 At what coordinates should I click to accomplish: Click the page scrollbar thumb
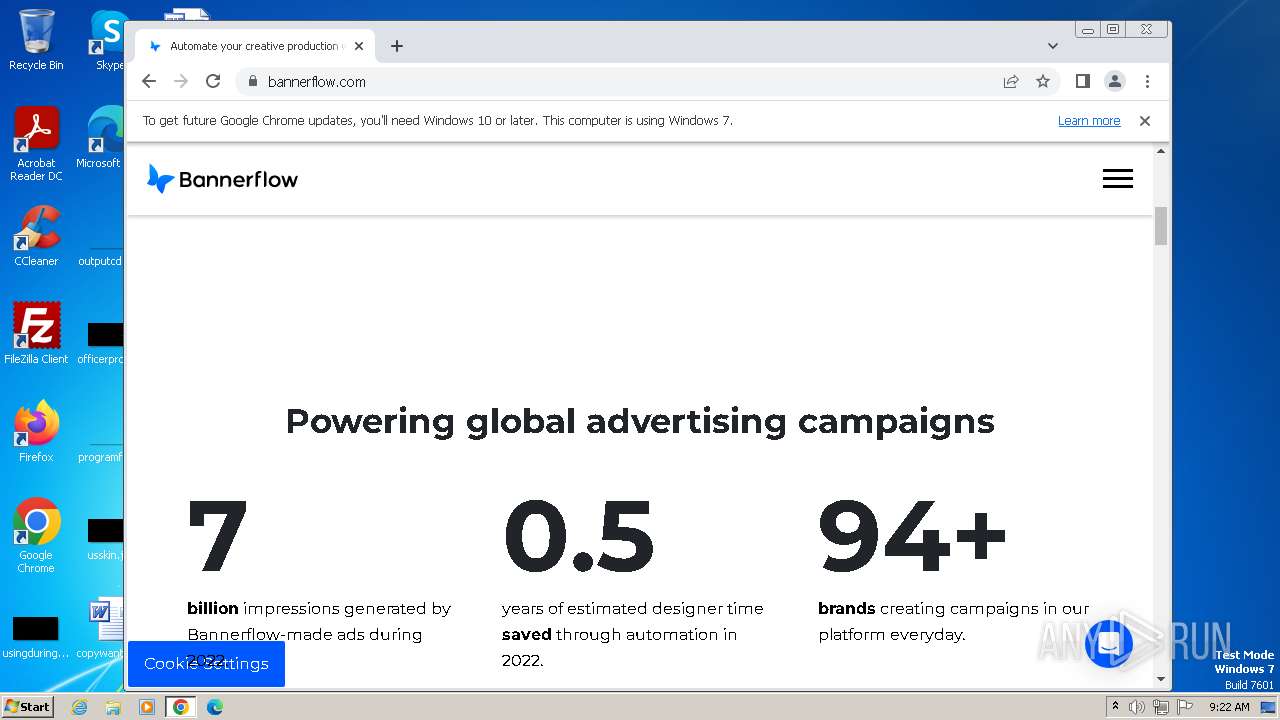(x=1161, y=226)
